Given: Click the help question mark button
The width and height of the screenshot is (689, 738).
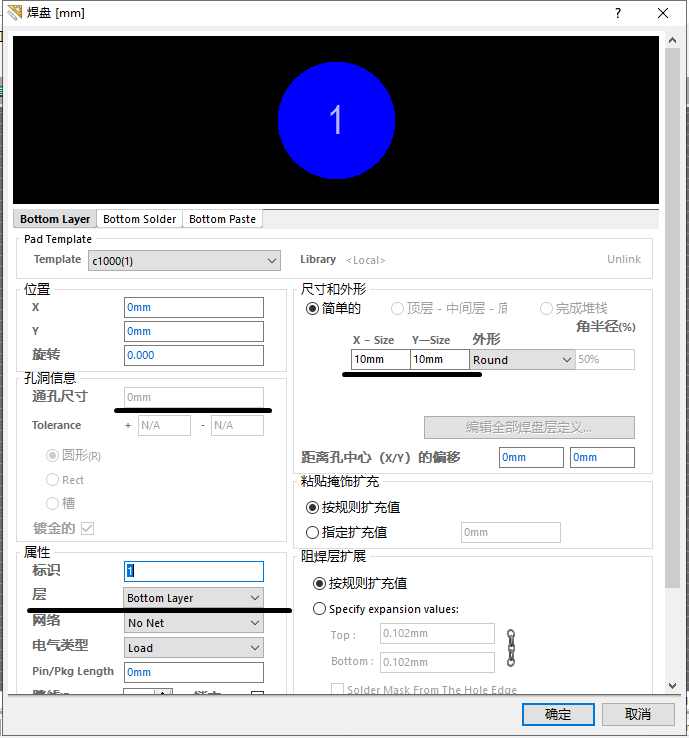Looking at the screenshot, I should [618, 13].
